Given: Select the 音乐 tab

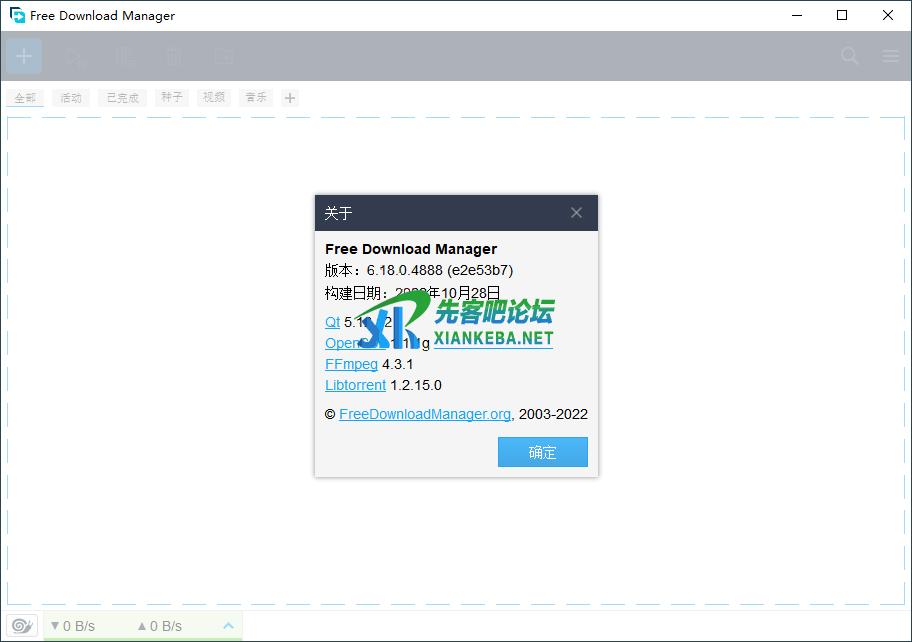Looking at the screenshot, I should click(x=256, y=98).
